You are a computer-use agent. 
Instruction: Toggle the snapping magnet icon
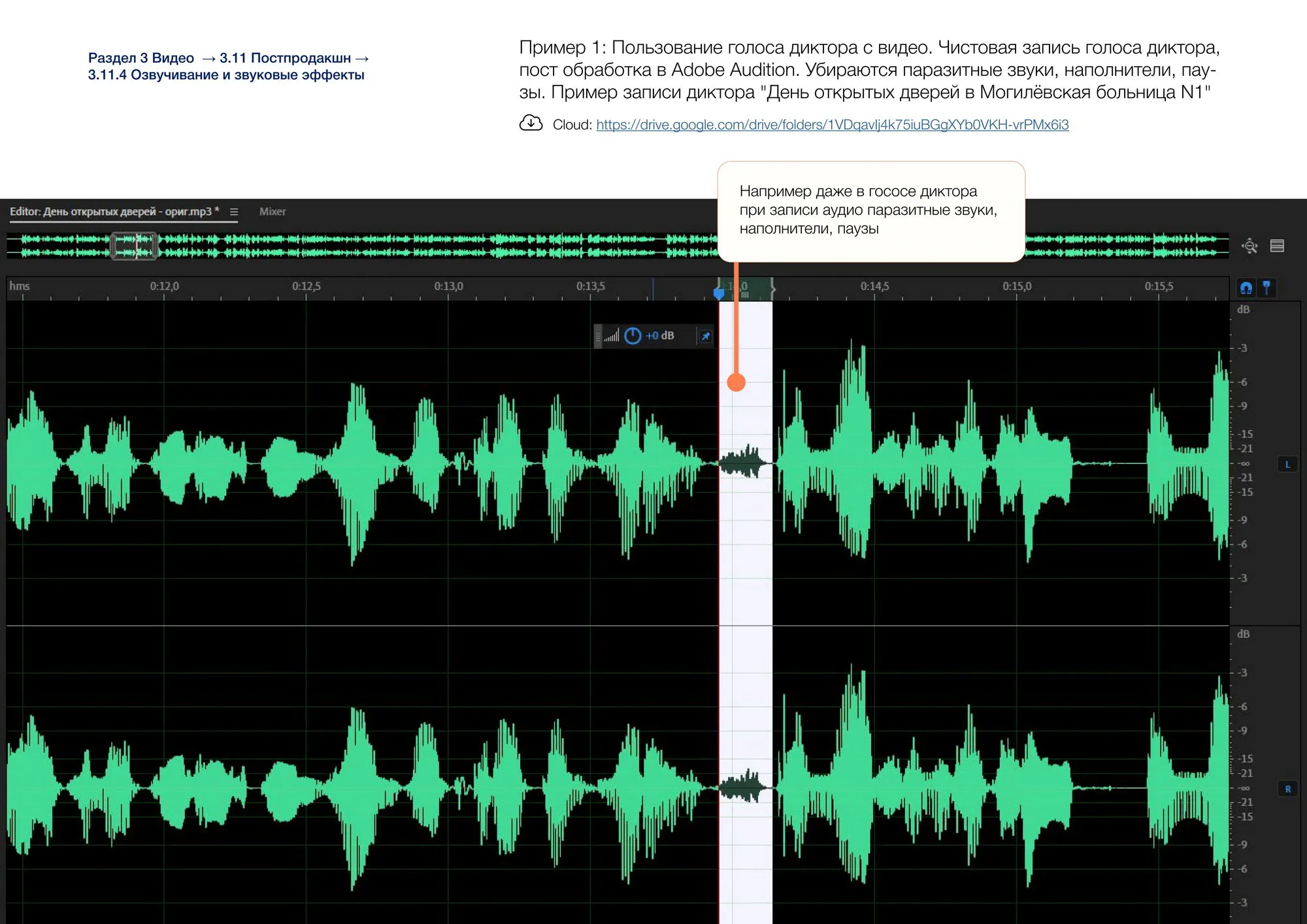pyautogui.click(x=1246, y=288)
